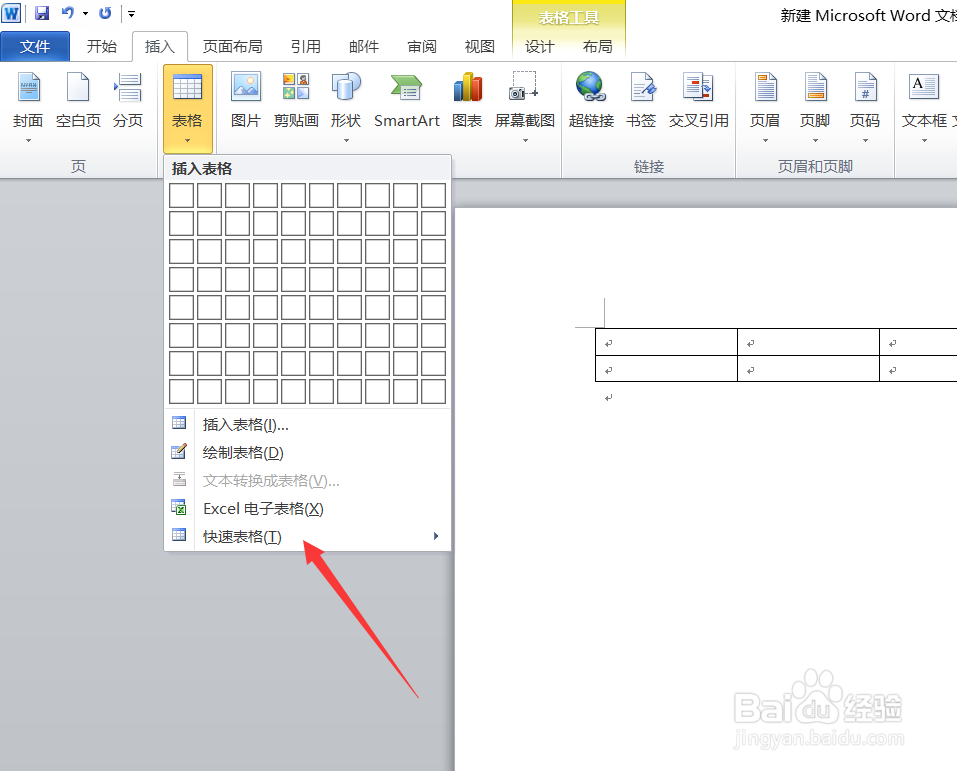Choose 插入表格(I)... from the menu
The height and width of the screenshot is (771, 957).
(308, 424)
